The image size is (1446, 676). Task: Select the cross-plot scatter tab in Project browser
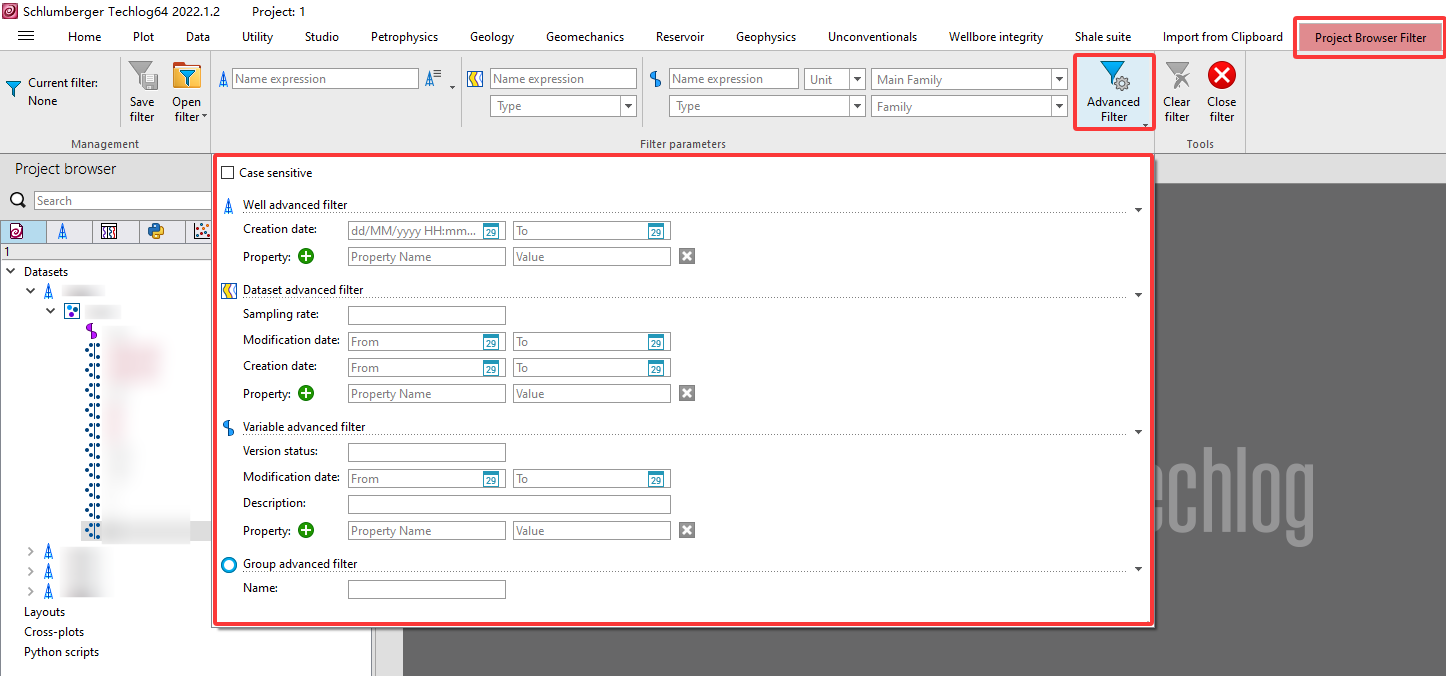pos(202,232)
